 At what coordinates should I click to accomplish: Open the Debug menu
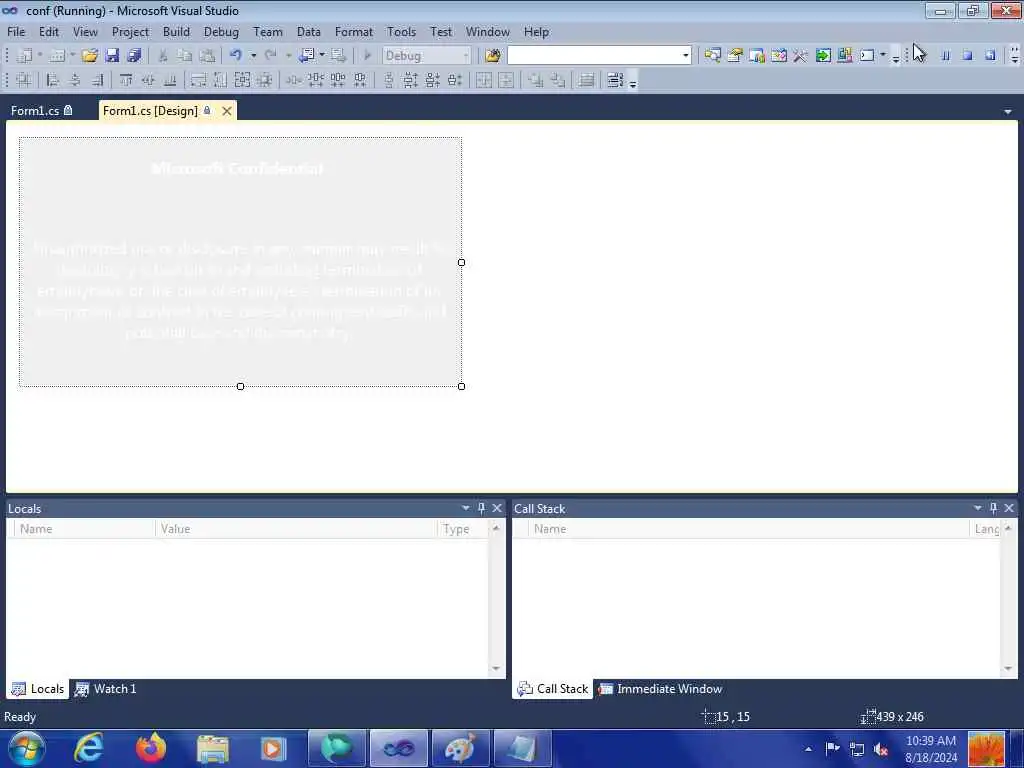pos(221,31)
